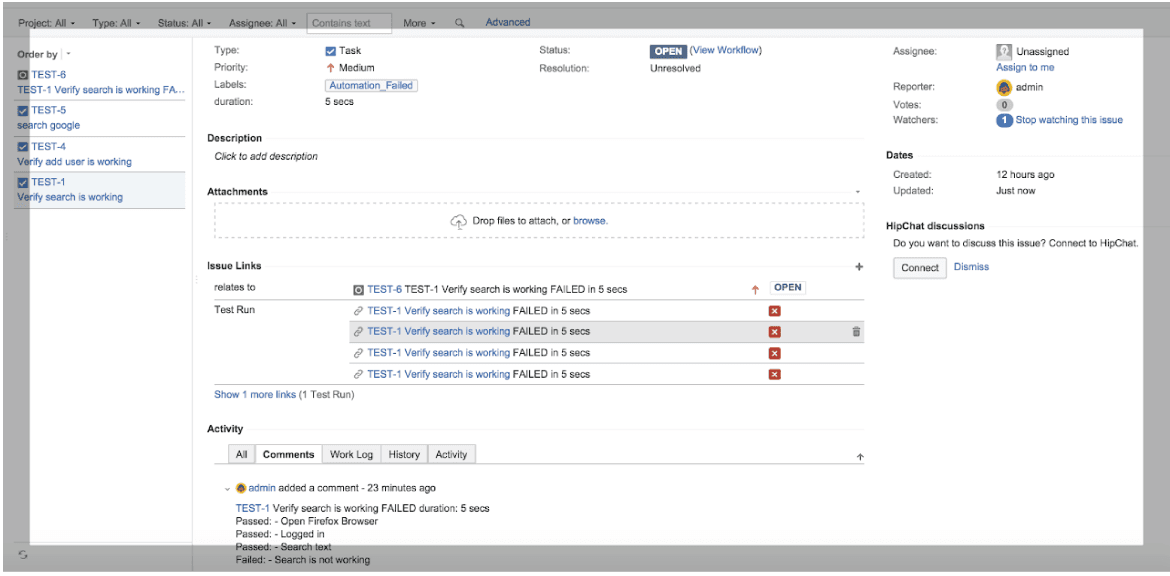Click the refresh icon at bottom of sidebar
Image resolution: width=1170 pixels, height=576 pixels.
tap(23, 554)
